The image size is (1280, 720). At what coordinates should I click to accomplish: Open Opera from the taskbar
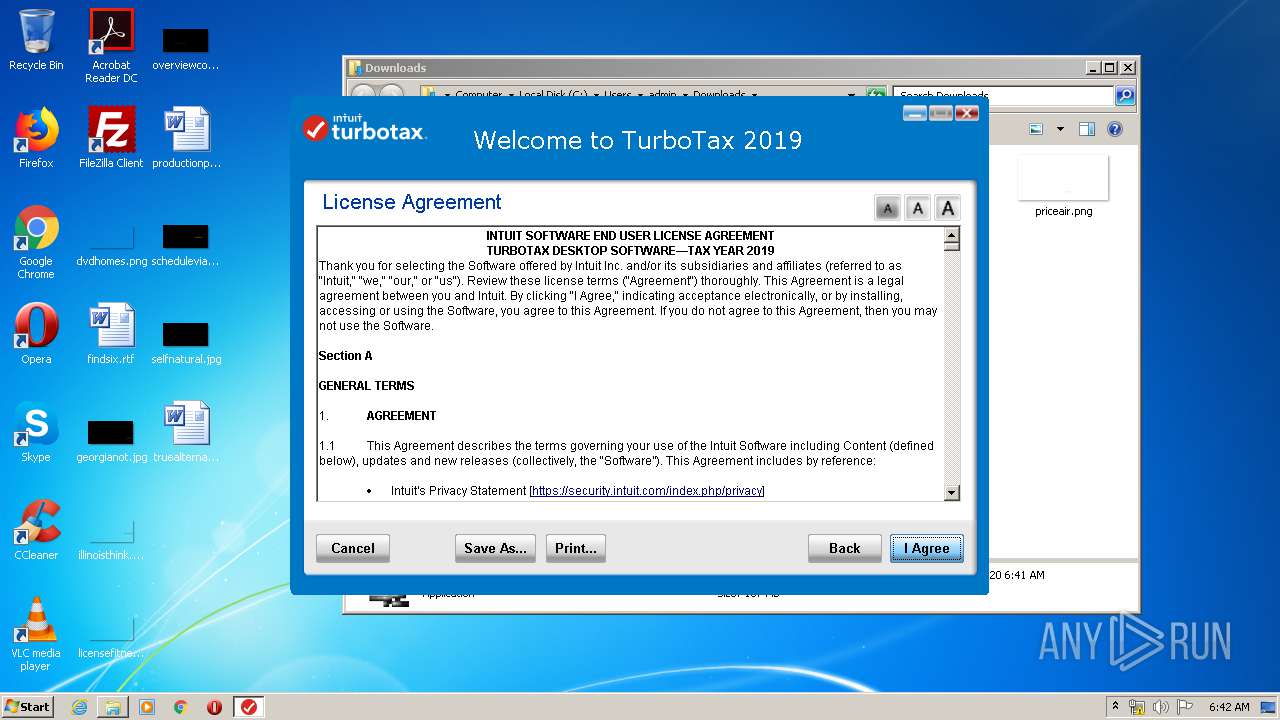click(x=214, y=707)
